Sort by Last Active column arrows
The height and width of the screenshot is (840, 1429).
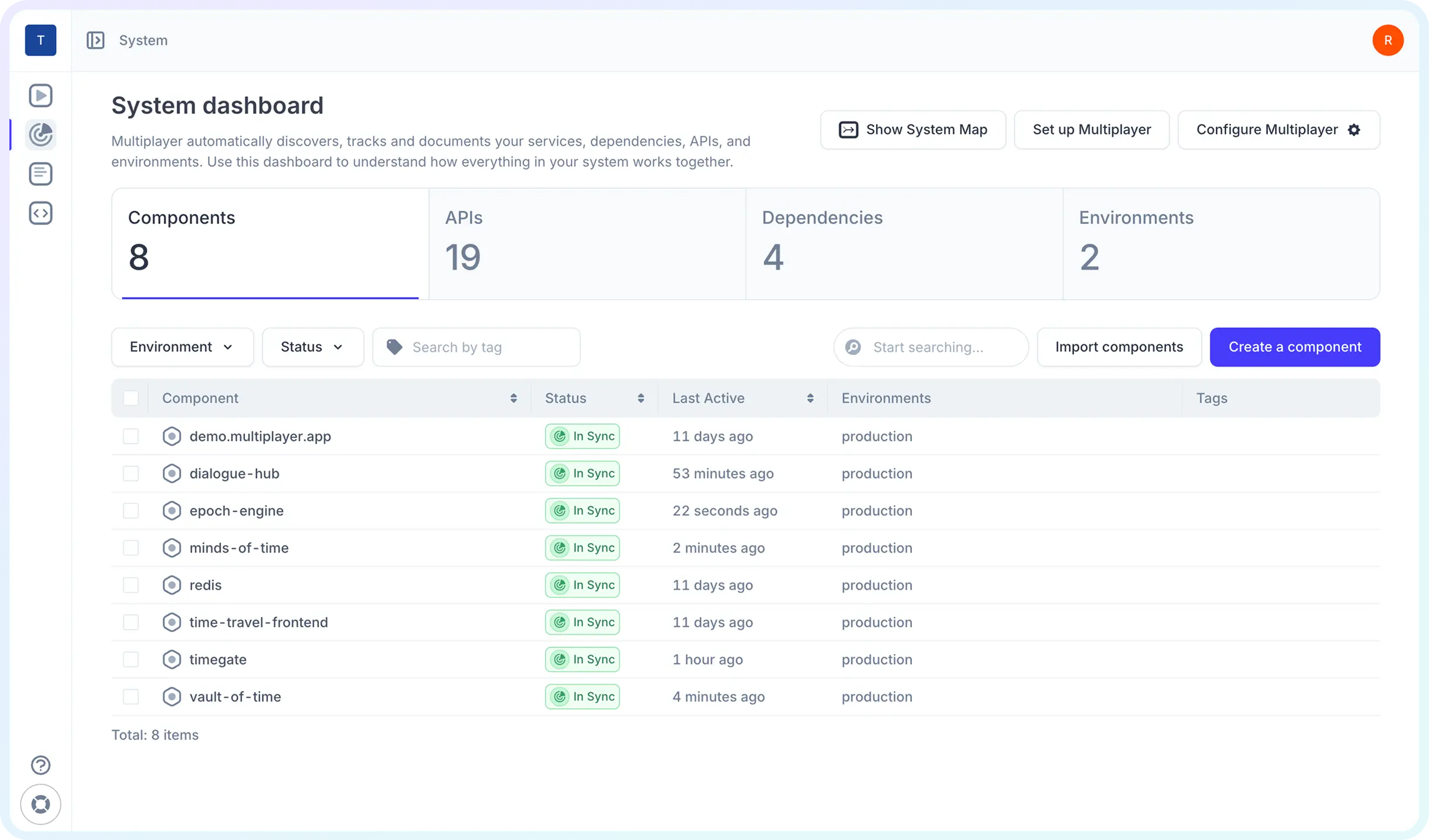[810, 398]
